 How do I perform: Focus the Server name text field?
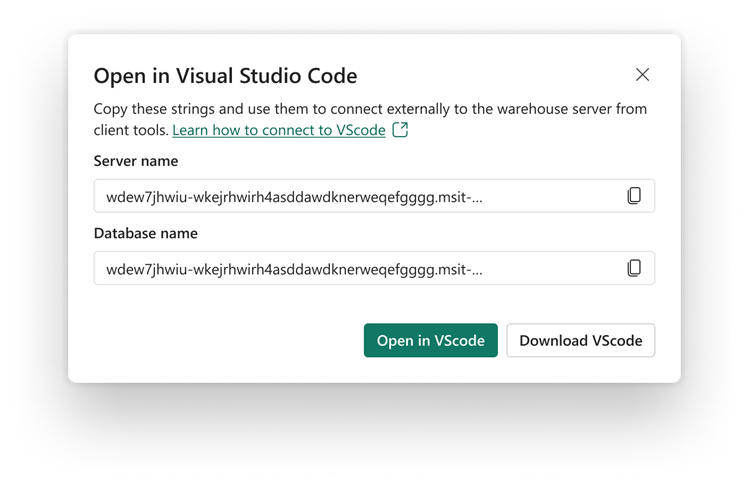click(x=374, y=196)
